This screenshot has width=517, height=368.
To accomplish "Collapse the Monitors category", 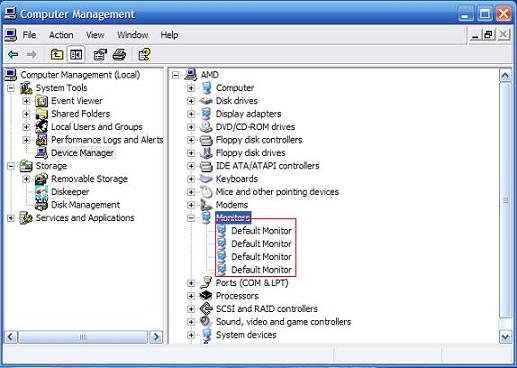I will (x=191, y=218).
